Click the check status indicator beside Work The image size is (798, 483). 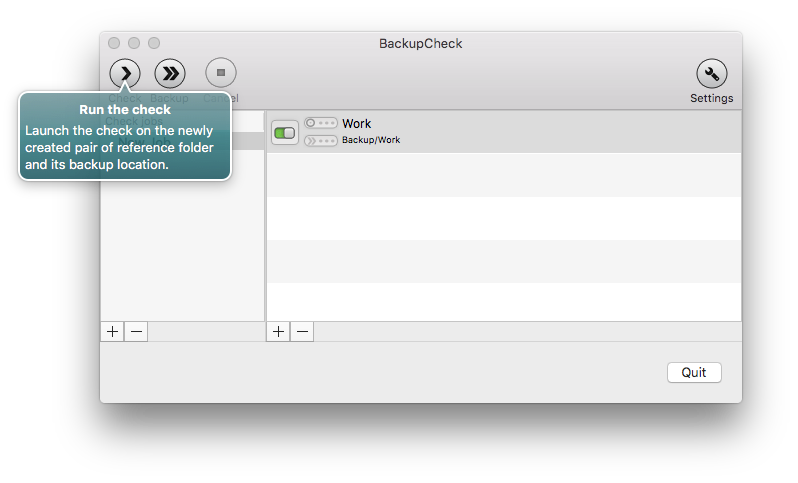click(x=321, y=123)
